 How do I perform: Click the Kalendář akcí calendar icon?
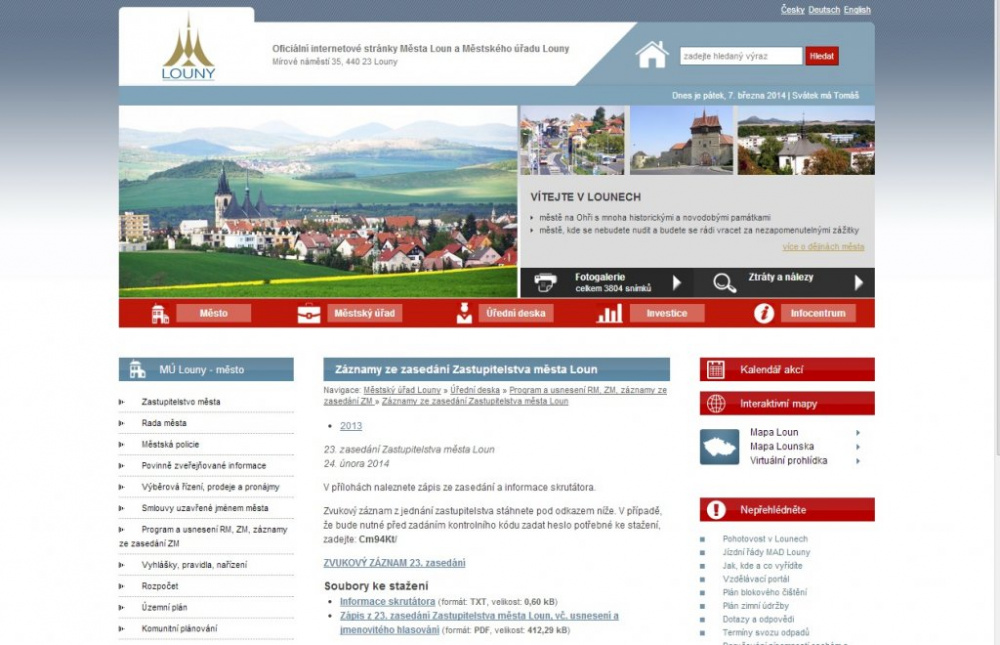click(x=716, y=369)
